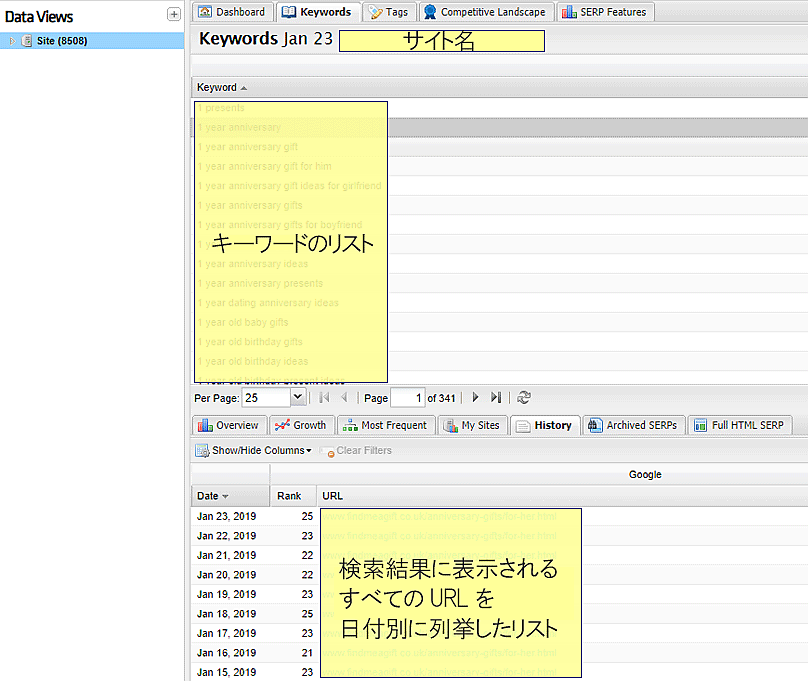Click the page number input field
808x681 pixels.
point(407,398)
